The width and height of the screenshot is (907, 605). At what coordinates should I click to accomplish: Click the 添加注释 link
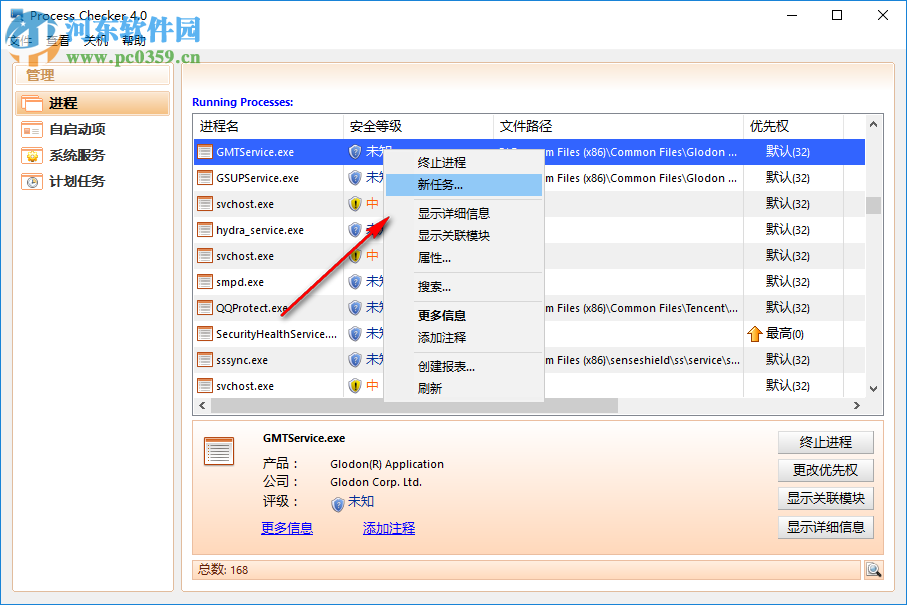point(389,528)
